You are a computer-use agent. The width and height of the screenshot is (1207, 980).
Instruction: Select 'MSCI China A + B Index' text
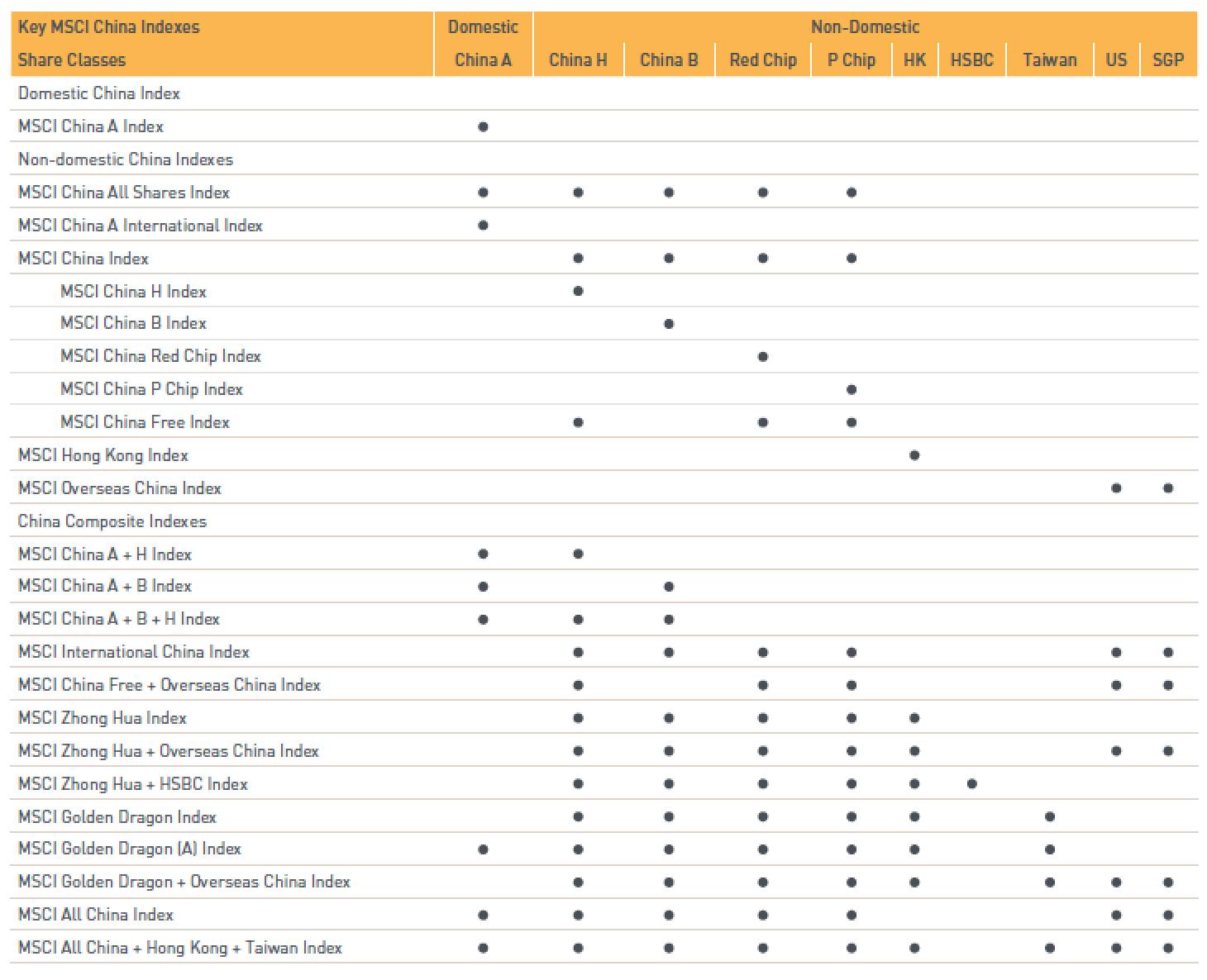(105, 586)
